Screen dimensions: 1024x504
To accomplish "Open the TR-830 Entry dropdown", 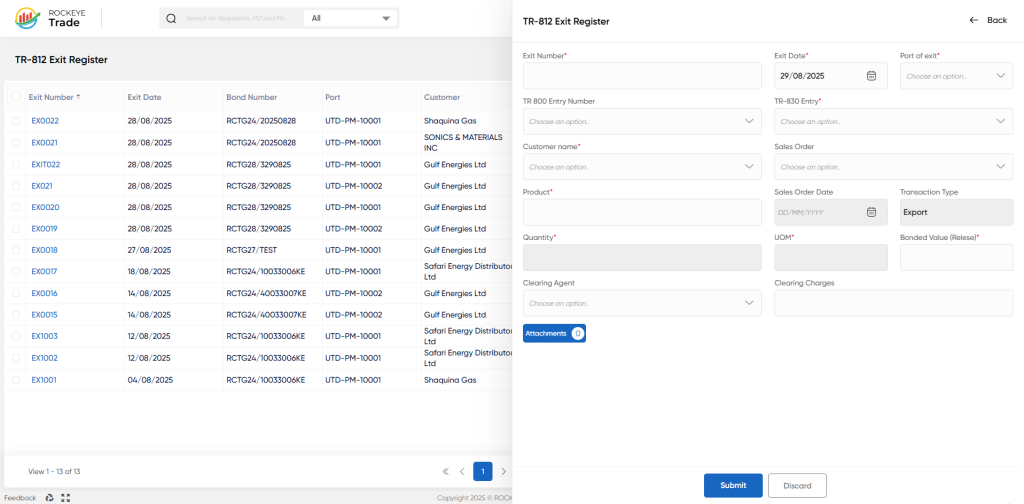I will point(893,121).
